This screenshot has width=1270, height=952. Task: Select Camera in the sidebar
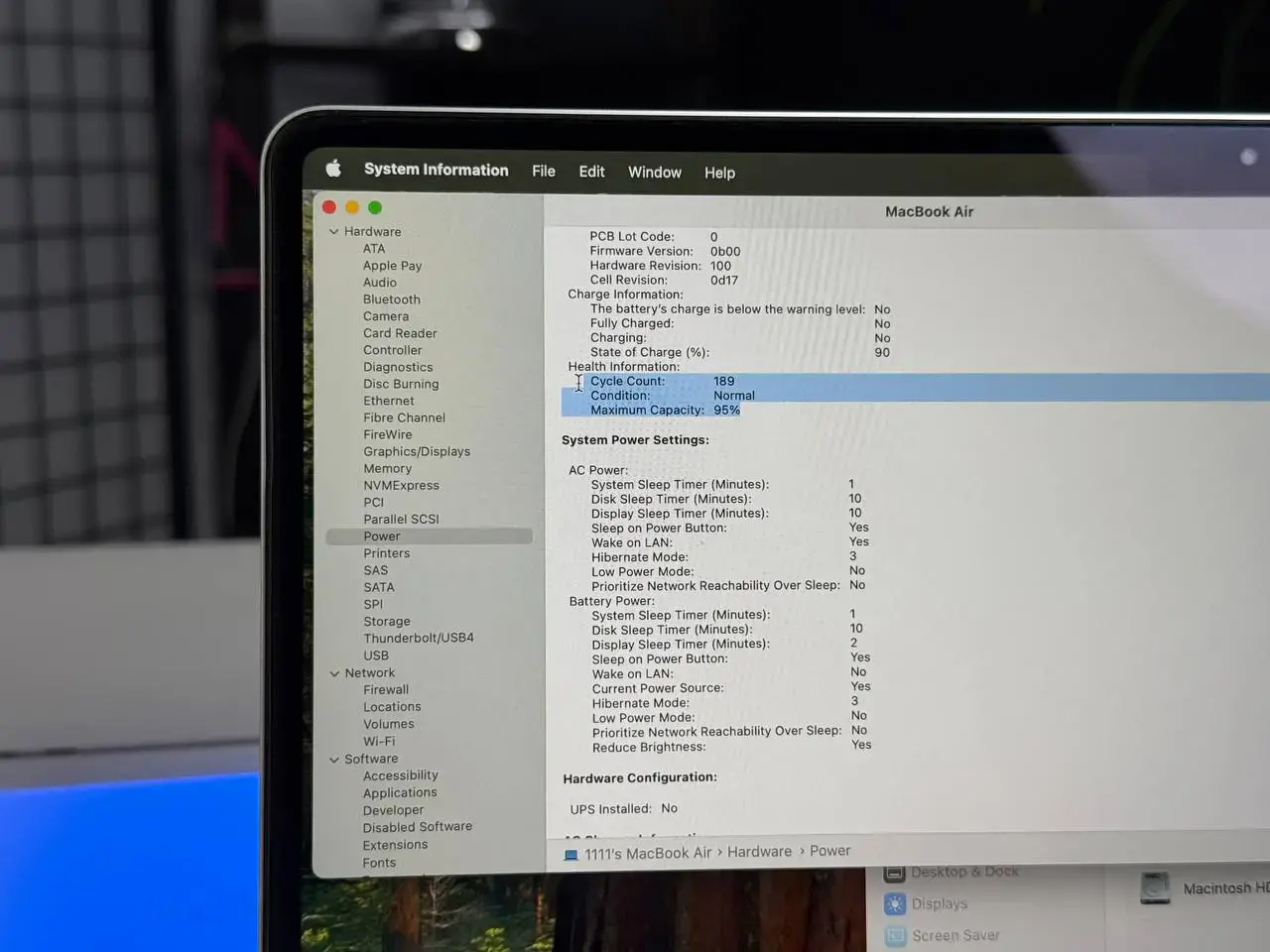[385, 316]
